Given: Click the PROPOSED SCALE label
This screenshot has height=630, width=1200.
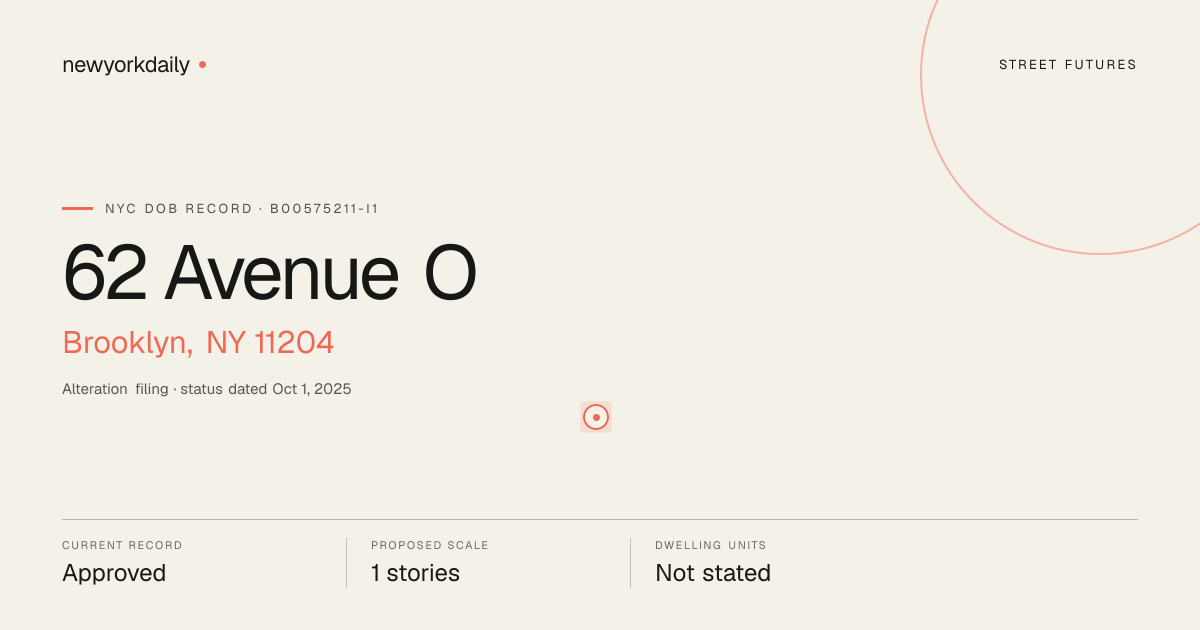Looking at the screenshot, I should point(430,546).
